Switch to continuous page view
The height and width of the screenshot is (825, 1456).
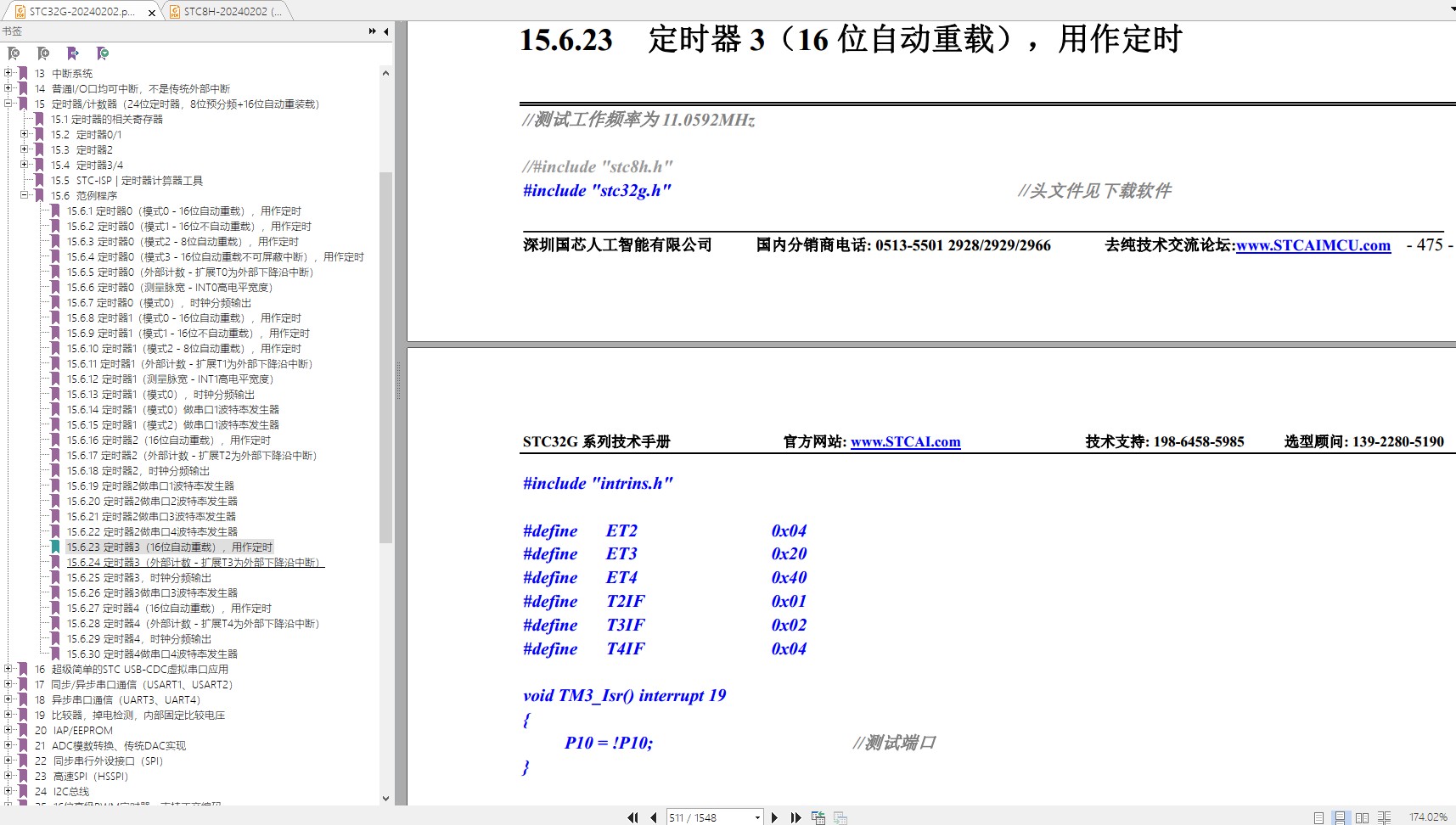(x=1340, y=817)
